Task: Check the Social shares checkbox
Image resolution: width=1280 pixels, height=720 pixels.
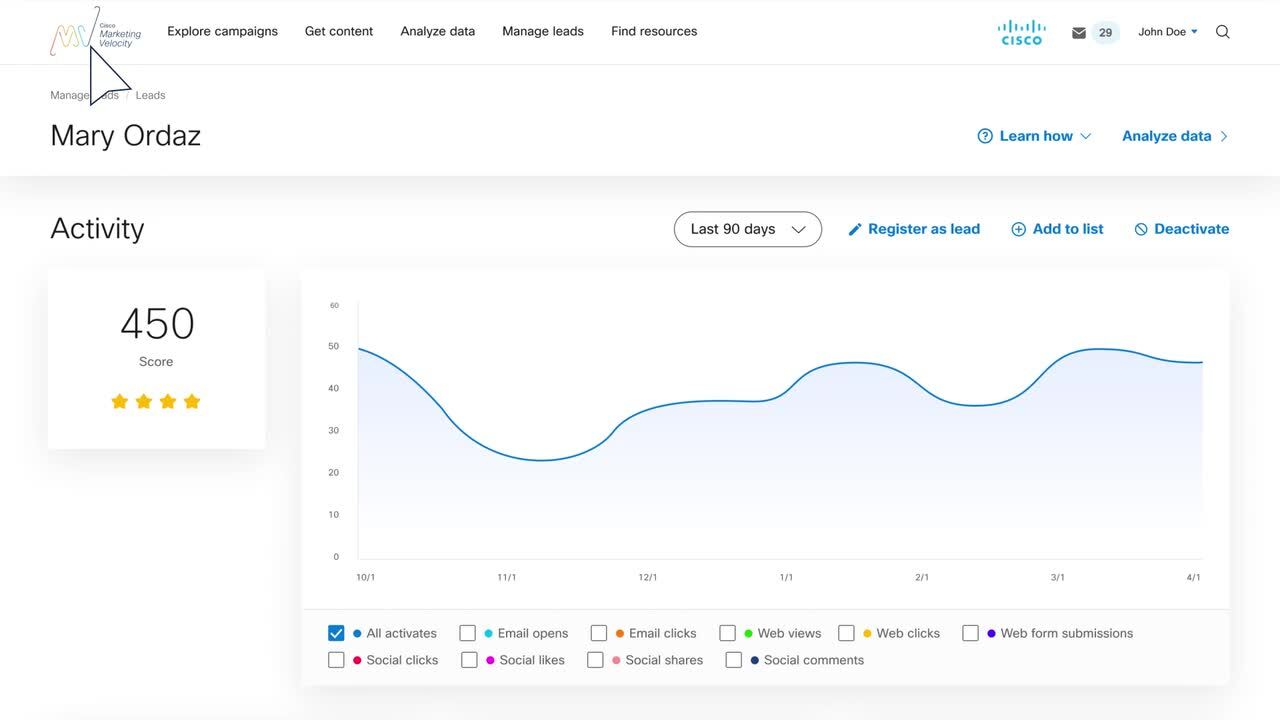Action: pos(595,660)
